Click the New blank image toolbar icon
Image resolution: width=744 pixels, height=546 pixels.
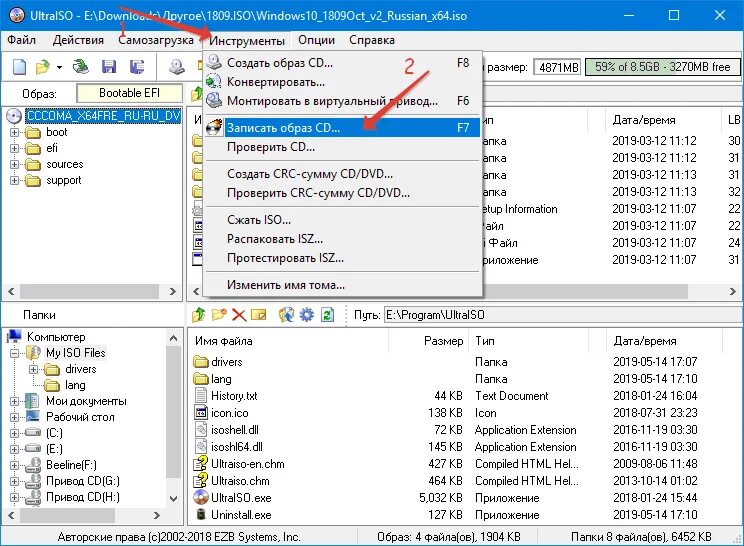tap(19, 67)
